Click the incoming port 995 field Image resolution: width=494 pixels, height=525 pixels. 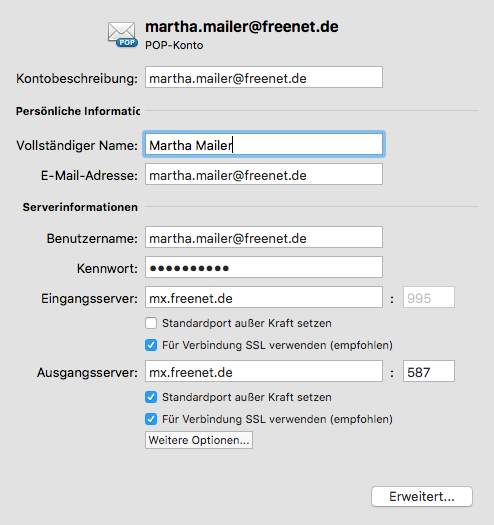429,297
